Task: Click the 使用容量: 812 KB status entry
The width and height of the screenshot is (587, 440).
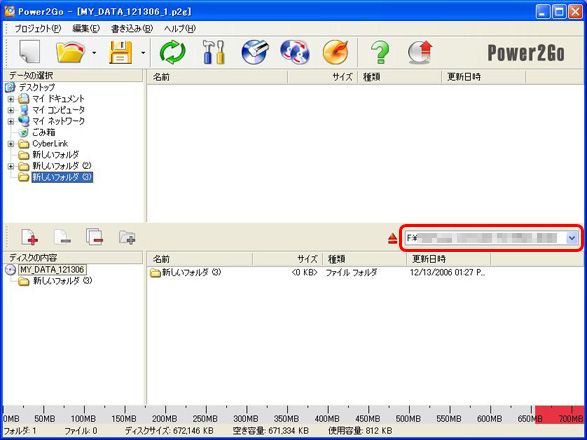Action: coord(360,431)
